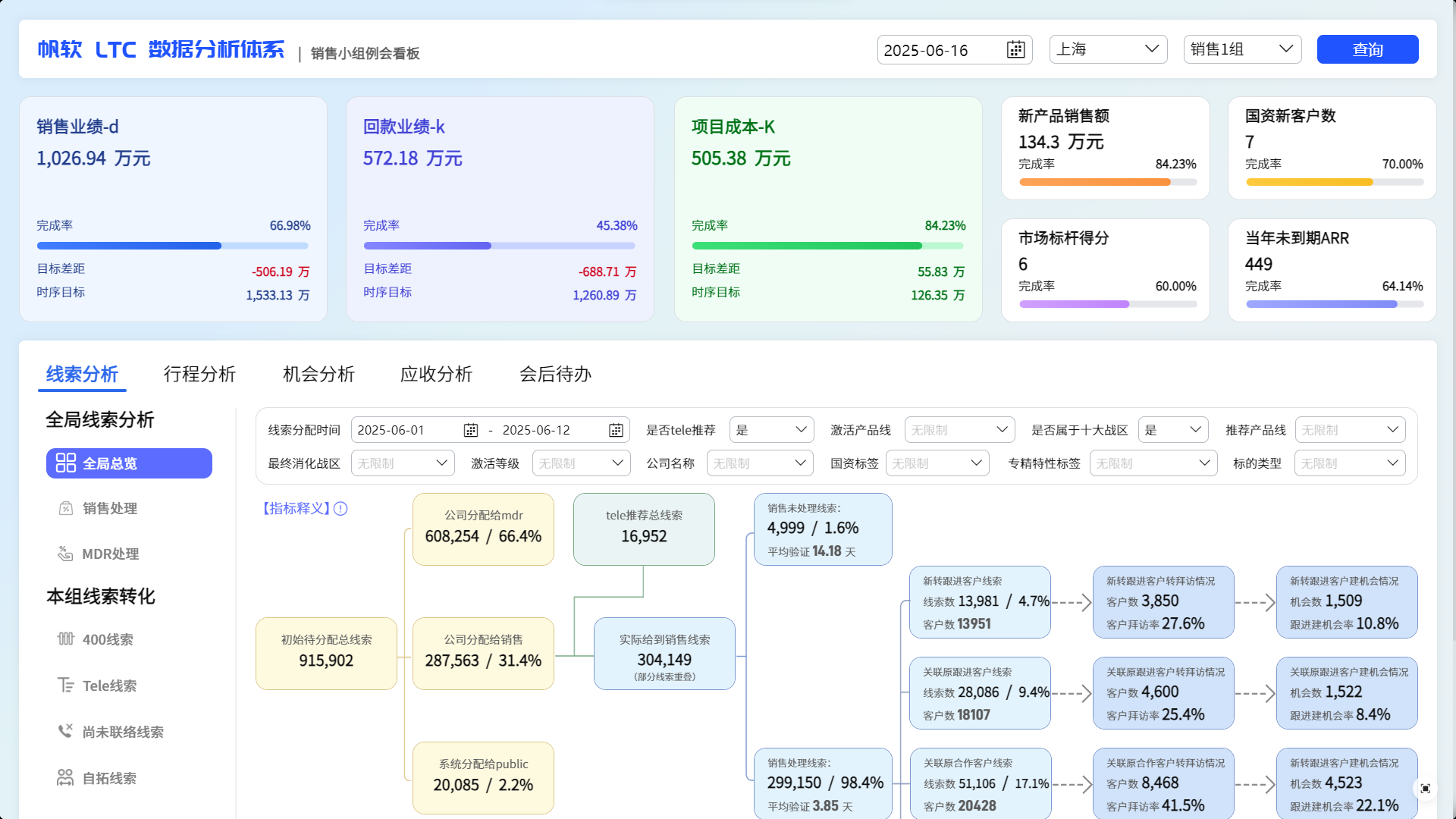Open 自拓线索 in the sidebar
Viewport: 1456px width, 819px height.
point(109,778)
